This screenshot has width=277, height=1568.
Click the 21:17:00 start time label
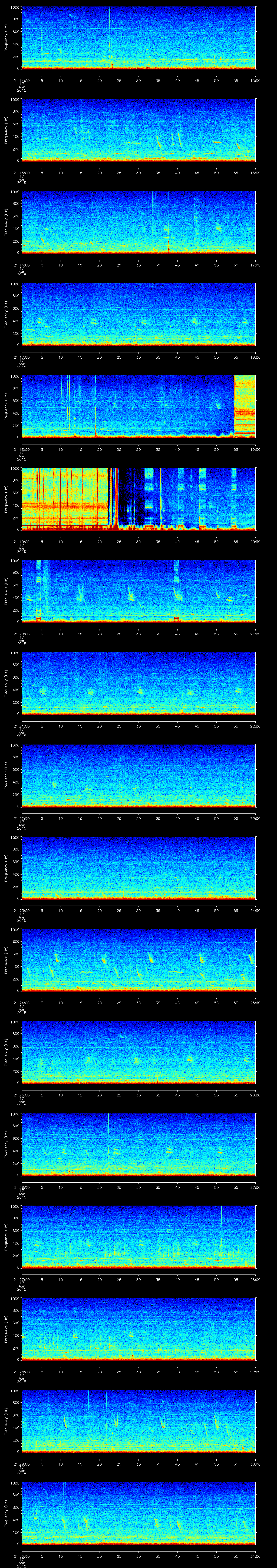pyautogui.click(x=21, y=357)
